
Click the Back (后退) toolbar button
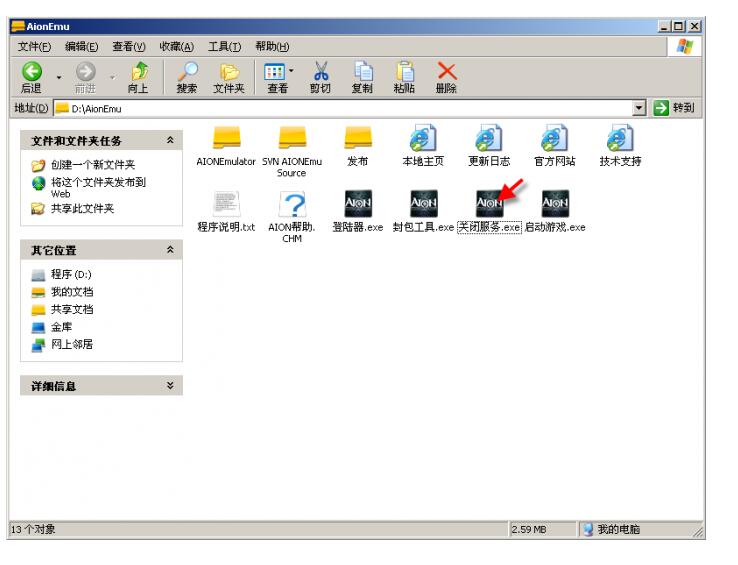[32, 78]
